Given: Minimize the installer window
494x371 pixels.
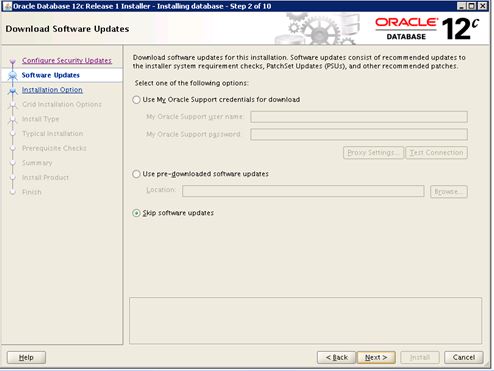Looking at the screenshot, I should (x=462, y=6).
